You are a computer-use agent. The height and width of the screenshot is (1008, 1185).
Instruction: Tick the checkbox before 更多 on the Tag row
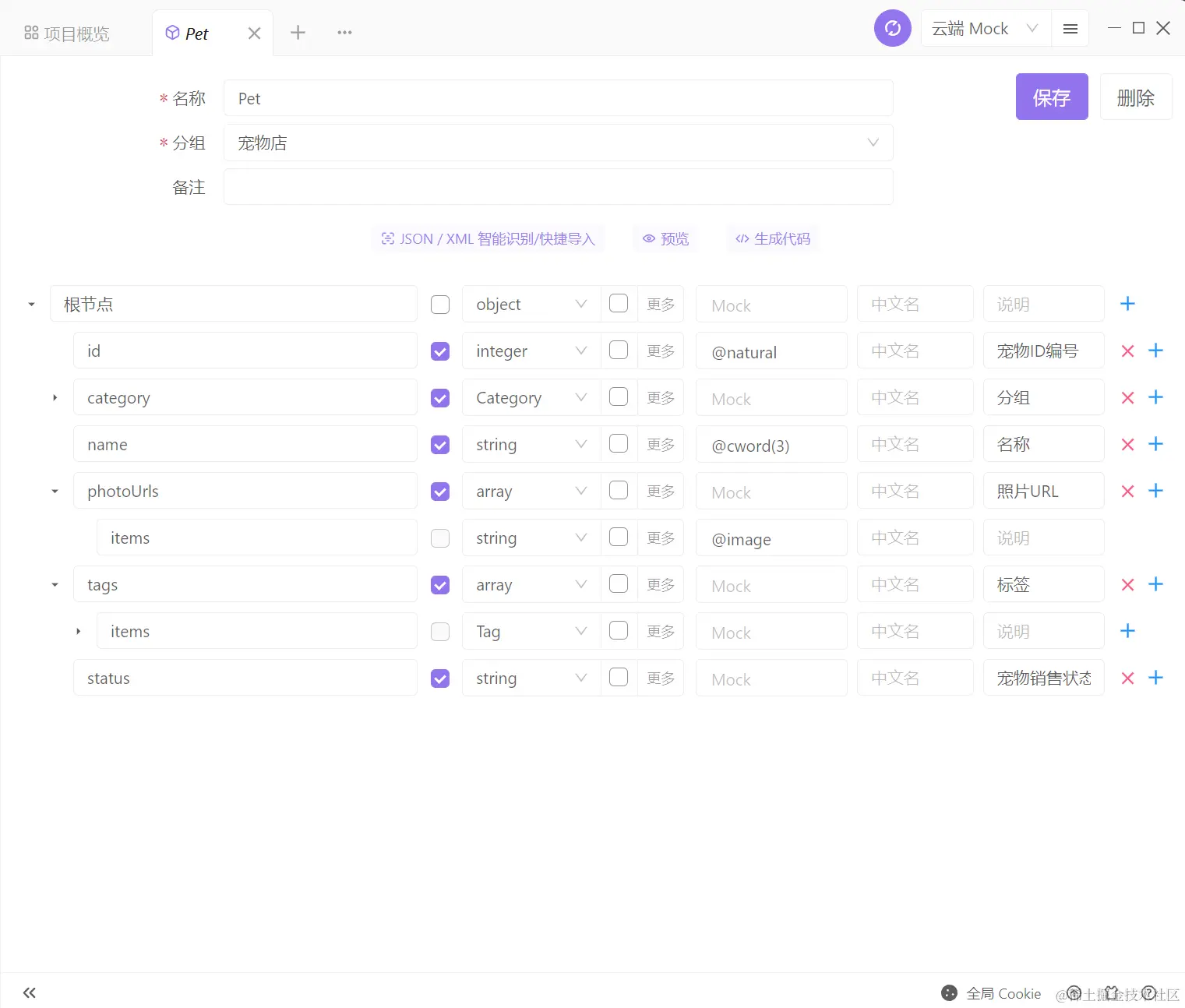click(619, 630)
